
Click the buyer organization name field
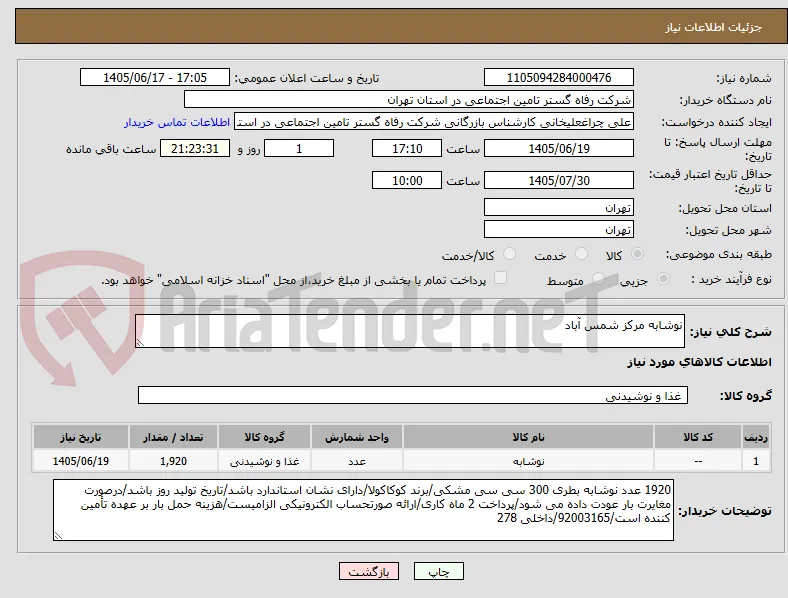pyautogui.click(x=409, y=99)
